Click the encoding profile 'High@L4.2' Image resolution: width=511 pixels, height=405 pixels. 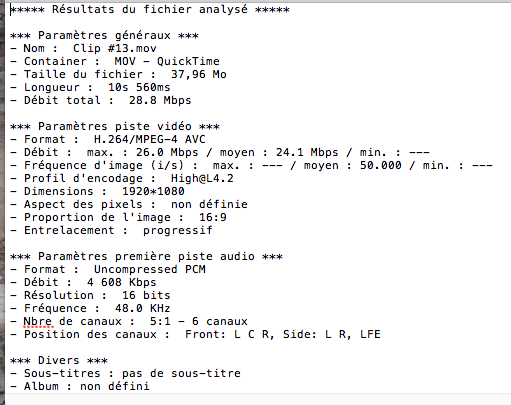click(202, 178)
